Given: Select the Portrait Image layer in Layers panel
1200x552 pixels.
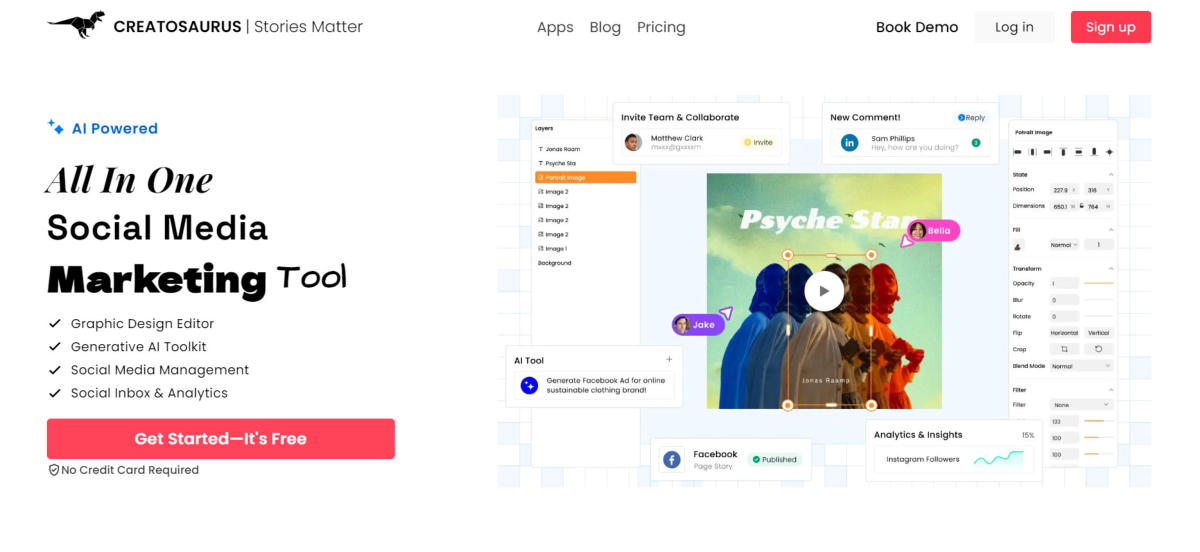Looking at the screenshot, I should pos(586,177).
